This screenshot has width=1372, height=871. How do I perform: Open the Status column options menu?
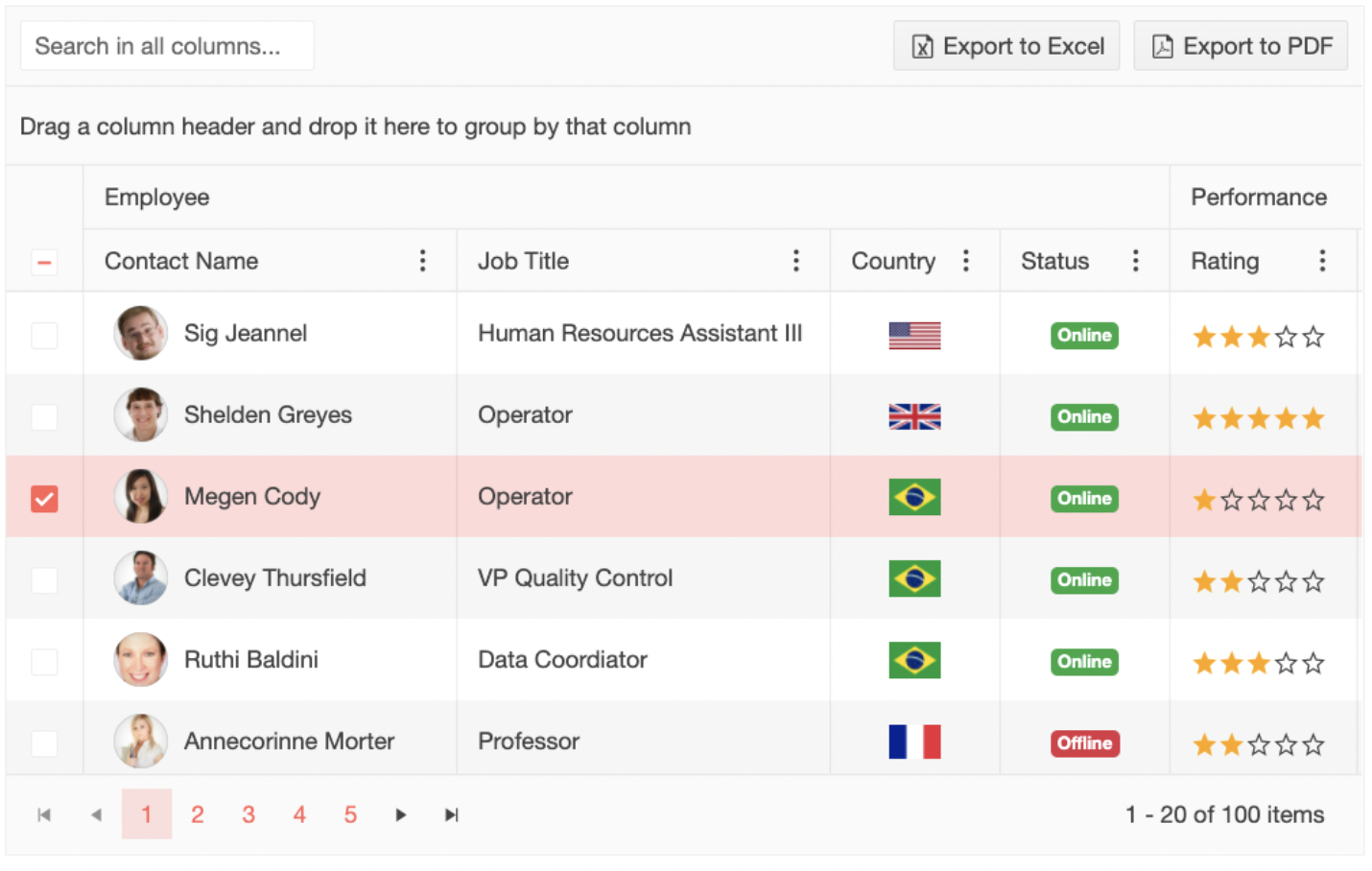click(1135, 261)
